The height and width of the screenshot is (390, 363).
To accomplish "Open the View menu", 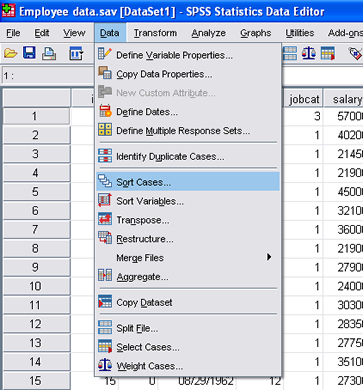I will click(74, 33).
